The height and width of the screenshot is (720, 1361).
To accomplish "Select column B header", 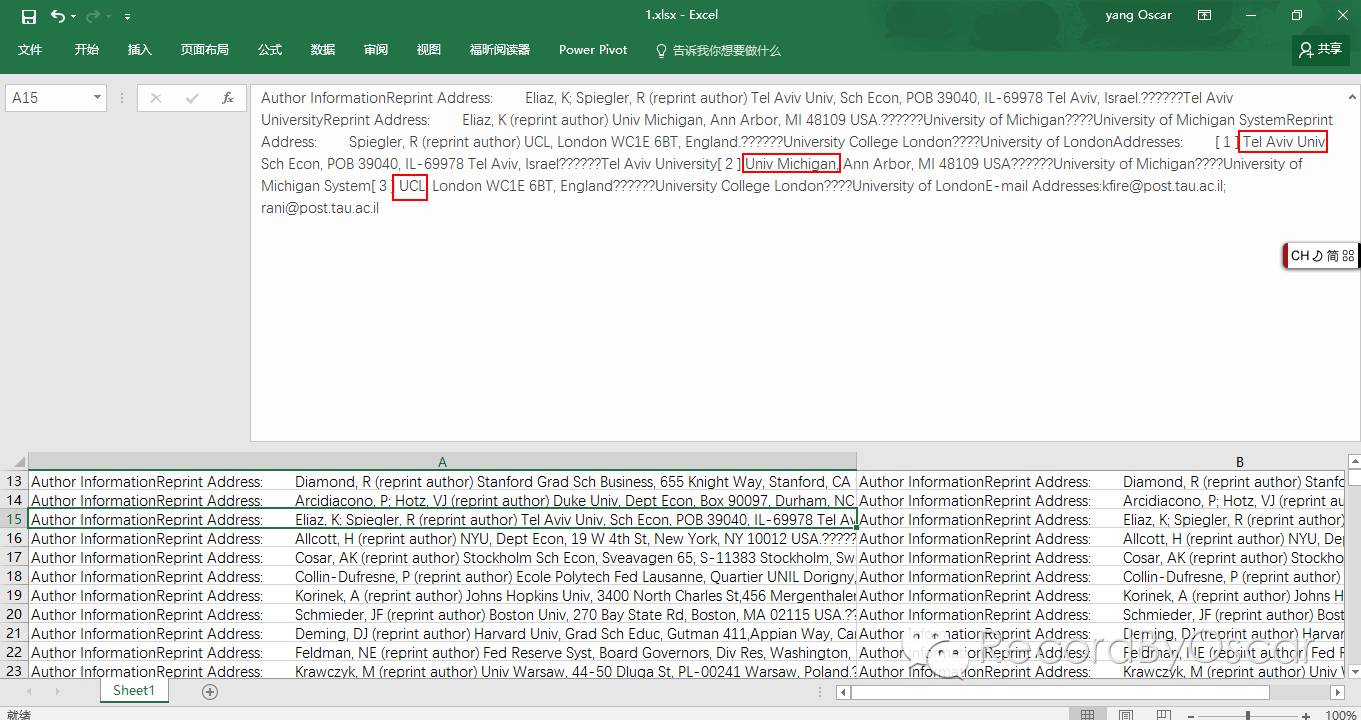I will tap(1240, 462).
